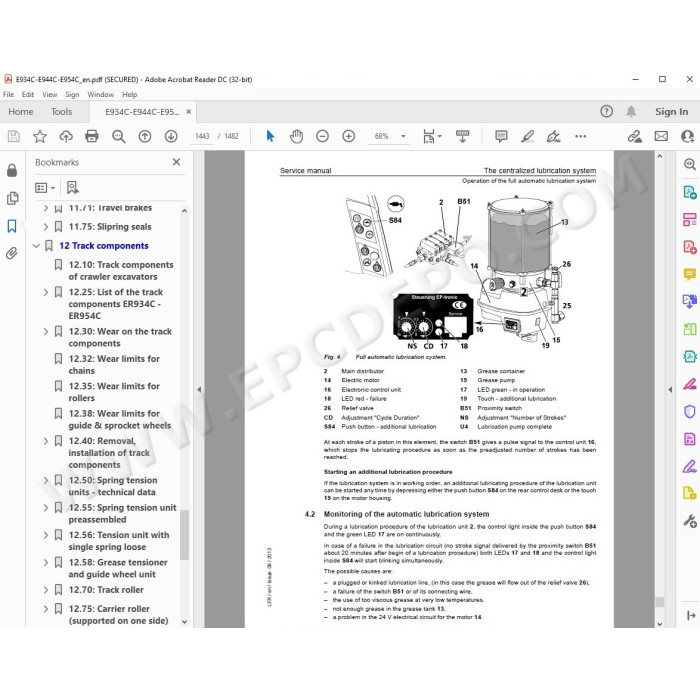The image size is (700, 700).
Task: Open the View menu
Action: pos(50,95)
